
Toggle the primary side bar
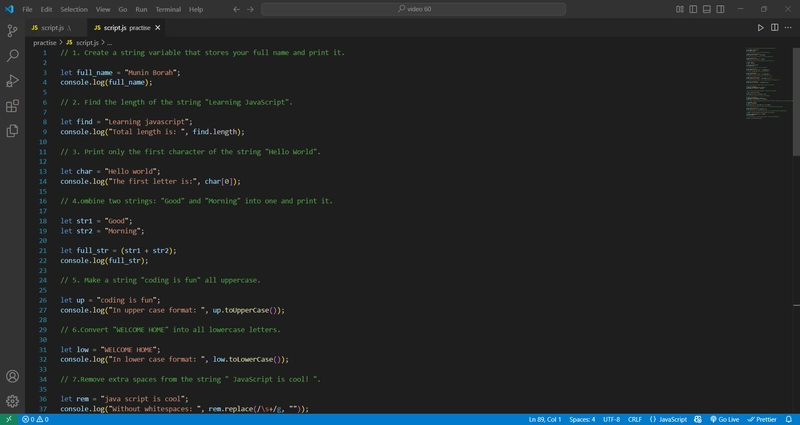(693, 9)
